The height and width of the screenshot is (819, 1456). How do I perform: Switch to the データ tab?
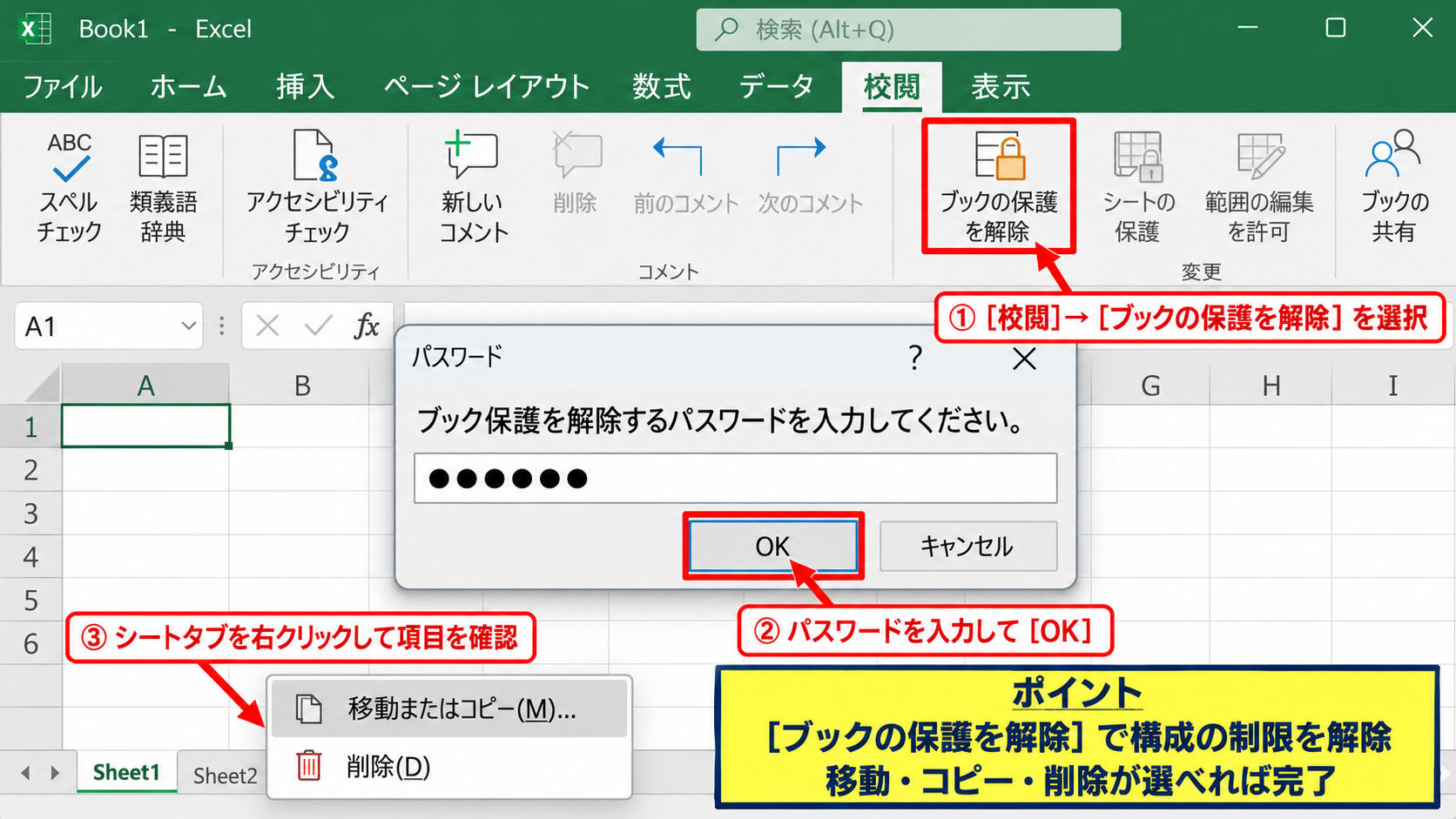coord(776,86)
